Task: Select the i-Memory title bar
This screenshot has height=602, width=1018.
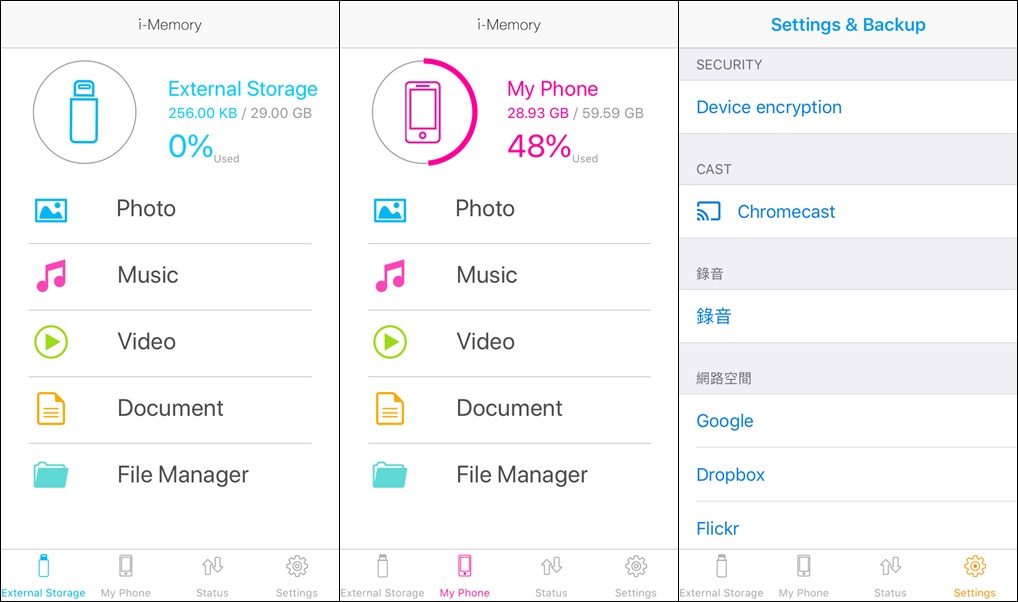Action: [169, 24]
